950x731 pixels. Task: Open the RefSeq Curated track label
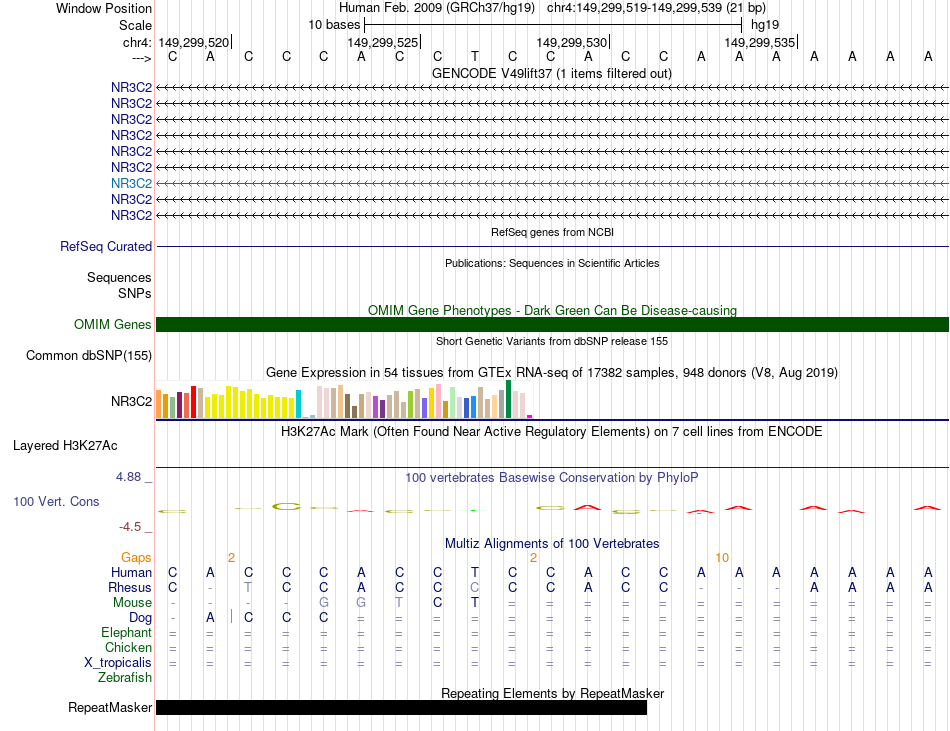click(x=106, y=246)
